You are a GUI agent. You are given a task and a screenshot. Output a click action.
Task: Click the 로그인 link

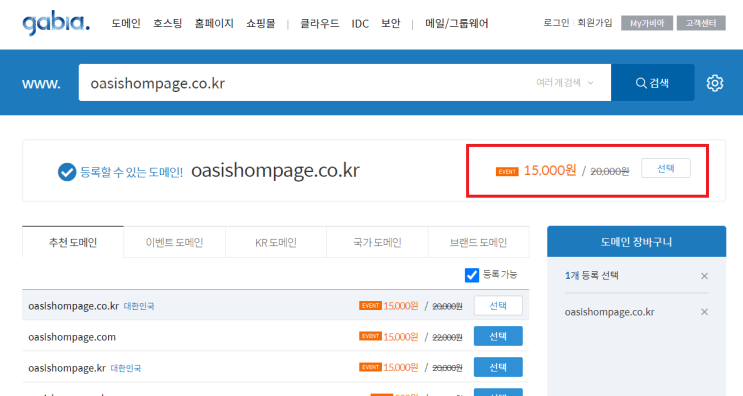click(x=556, y=23)
